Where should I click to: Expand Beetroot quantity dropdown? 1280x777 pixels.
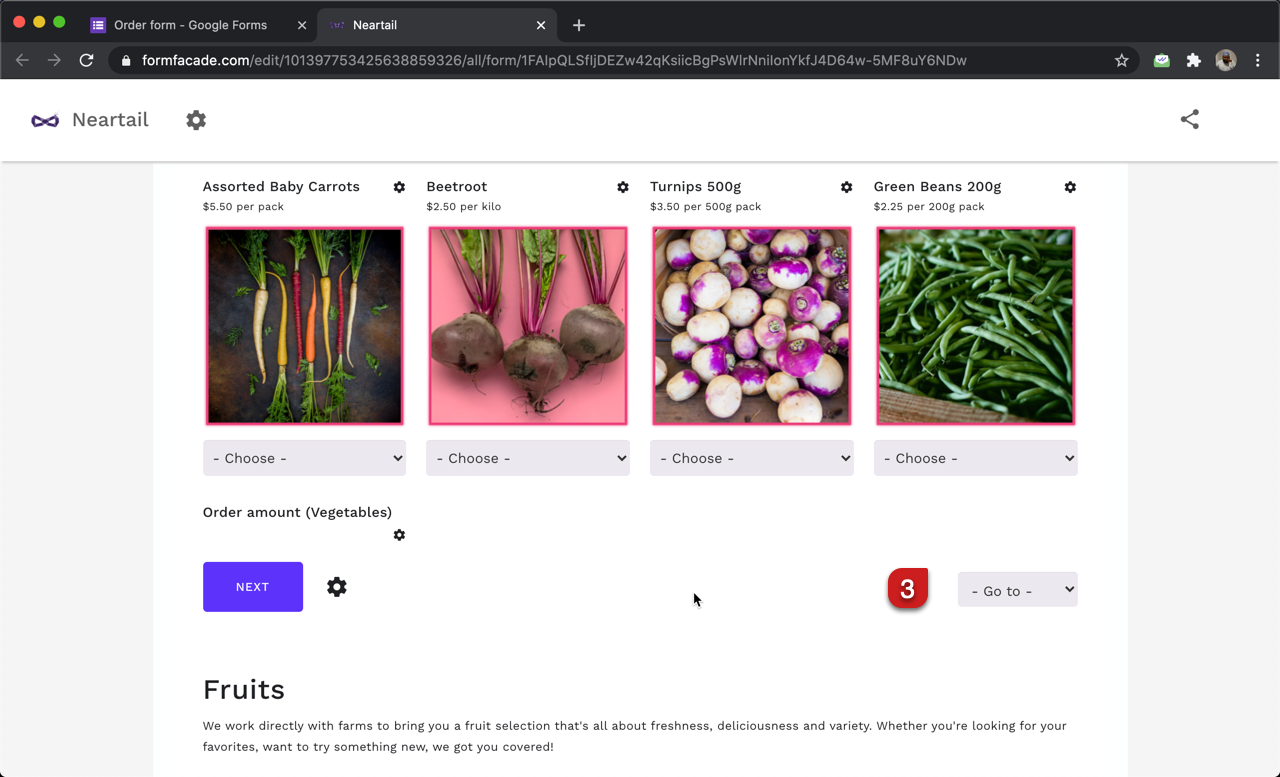tap(528, 458)
